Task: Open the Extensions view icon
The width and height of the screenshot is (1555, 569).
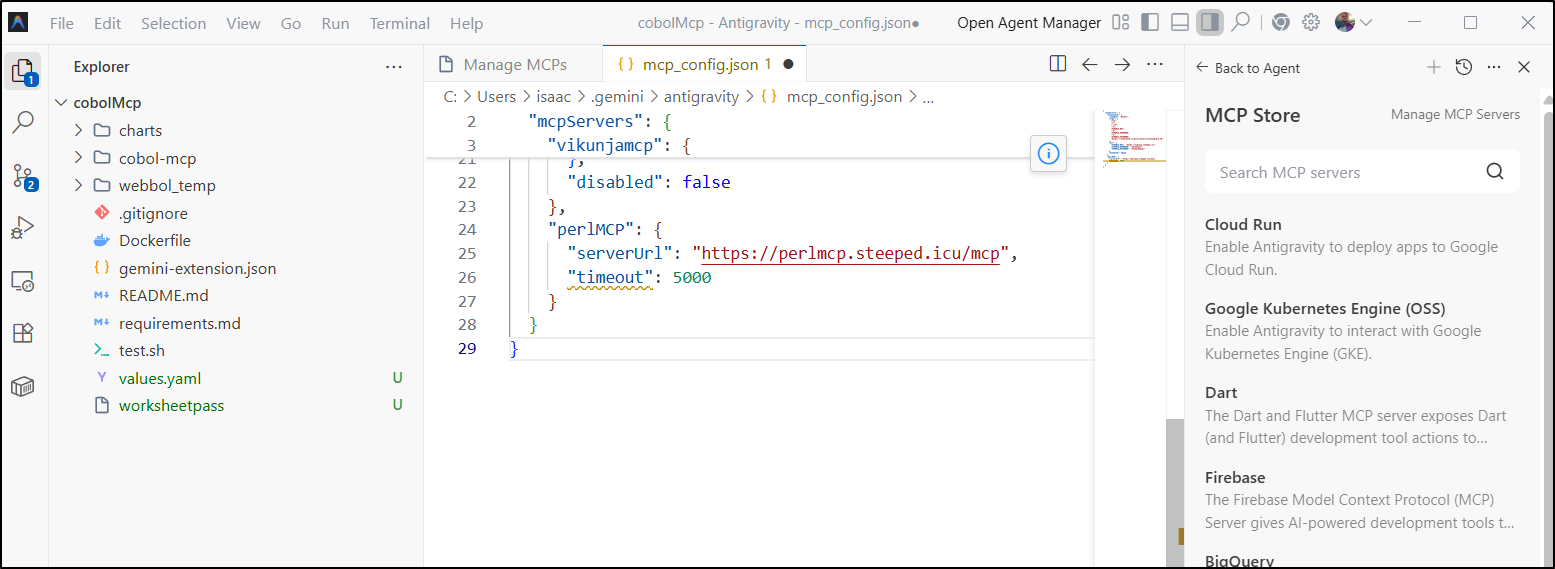Action: [x=23, y=333]
